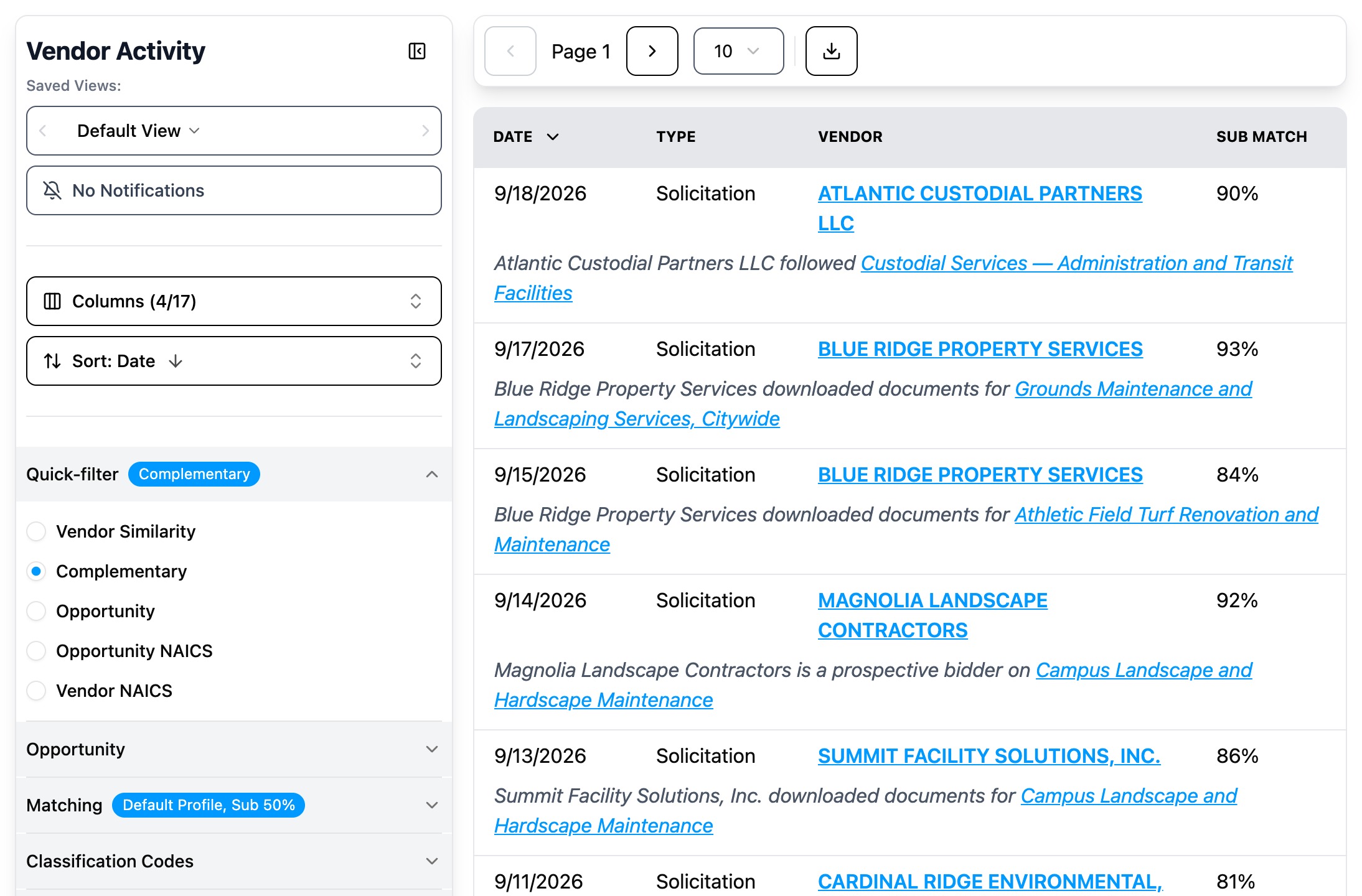Image resolution: width=1362 pixels, height=896 pixels.
Task: Click the Vendor column header
Action: coord(850,137)
